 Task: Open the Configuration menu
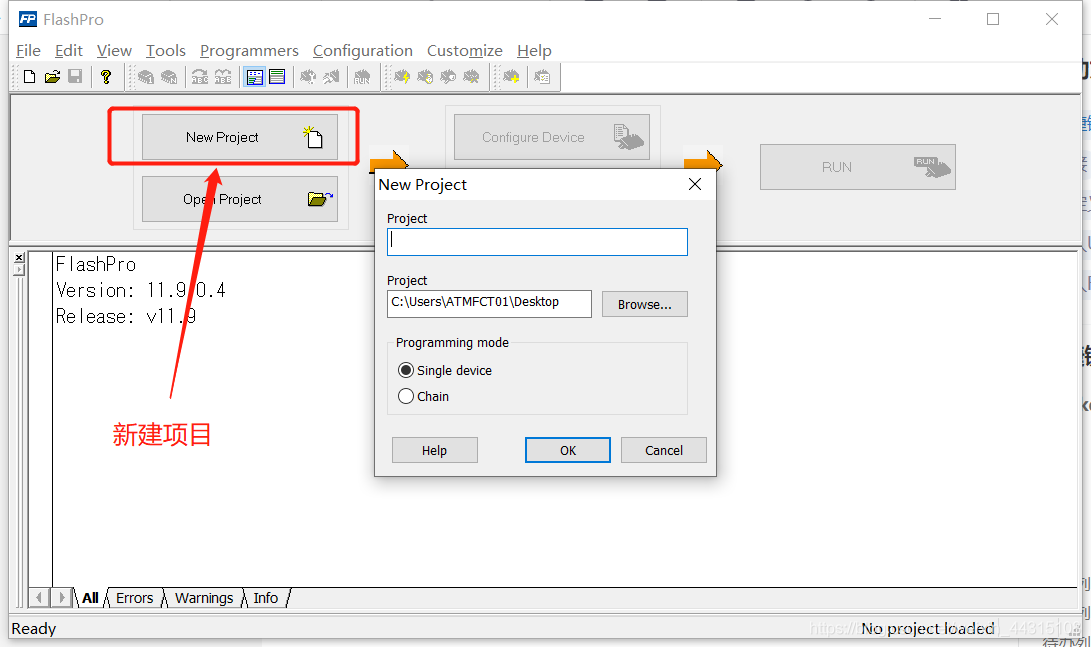tap(363, 51)
